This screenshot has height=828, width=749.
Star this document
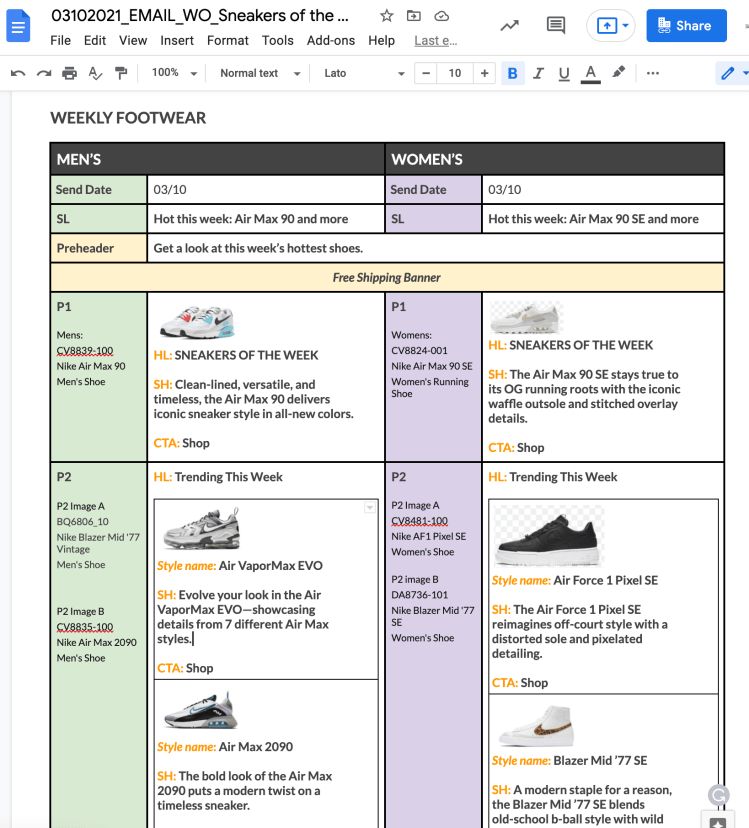click(x=386, y=16)
